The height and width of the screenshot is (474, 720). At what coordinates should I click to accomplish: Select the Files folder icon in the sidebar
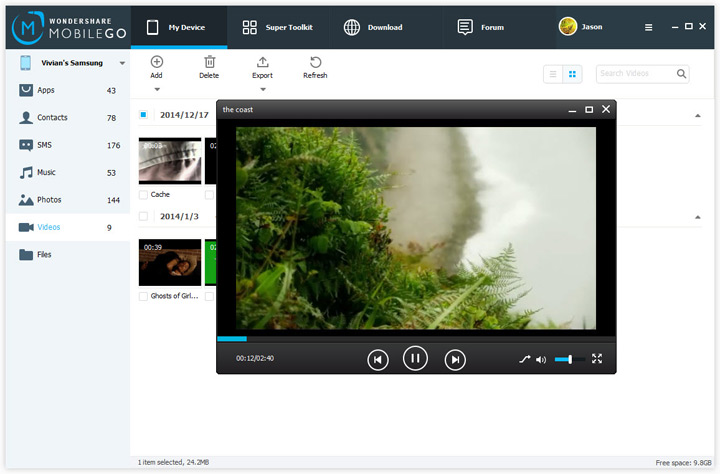pyautogui.click(x=26, y=254)
